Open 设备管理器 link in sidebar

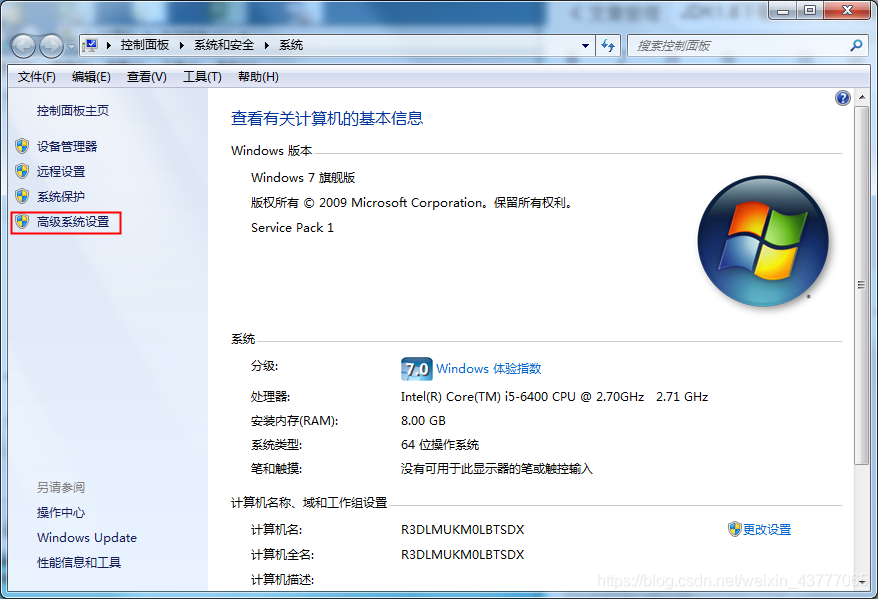point(67,147)
